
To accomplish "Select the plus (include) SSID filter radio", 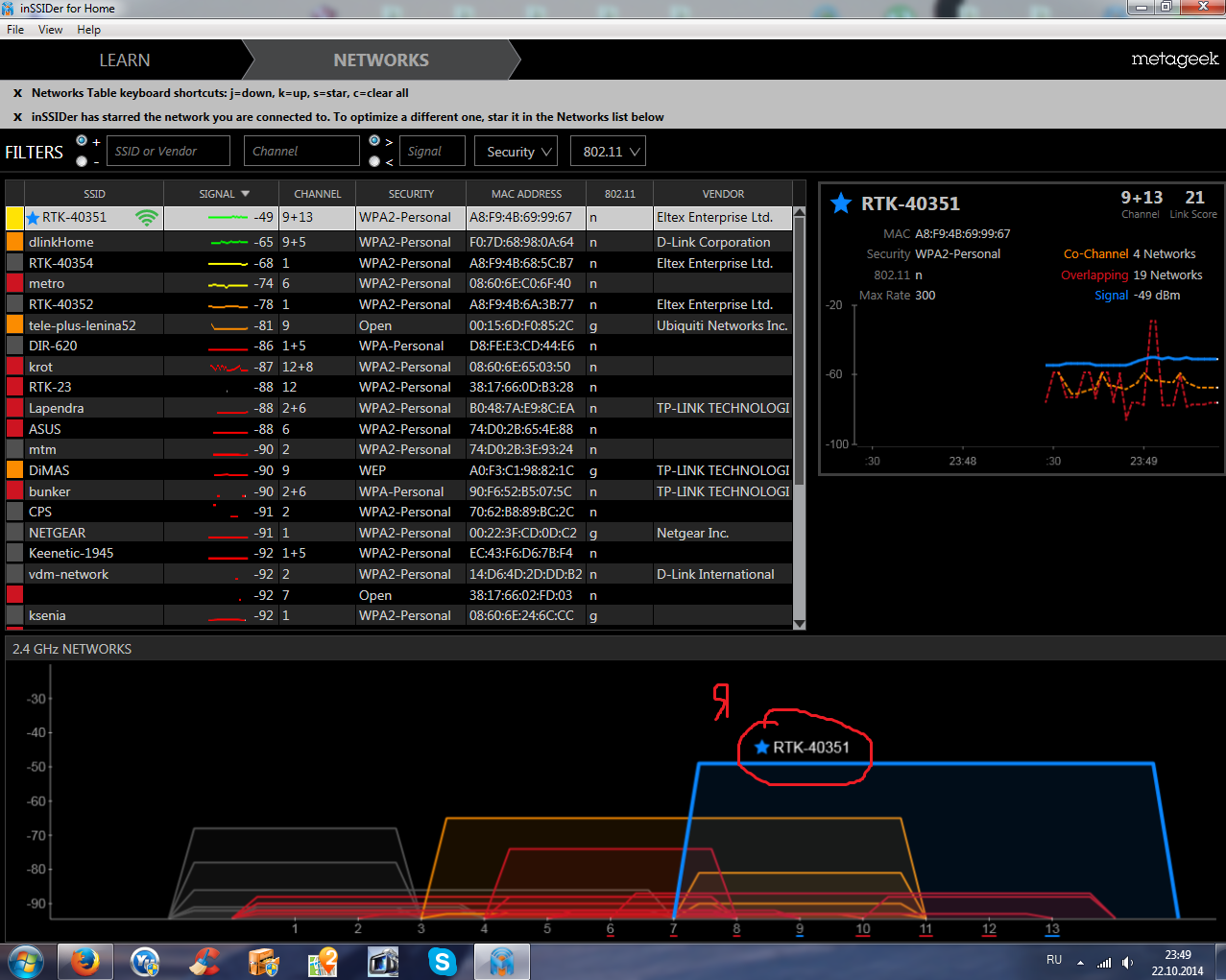I will (x=82, y=141).
